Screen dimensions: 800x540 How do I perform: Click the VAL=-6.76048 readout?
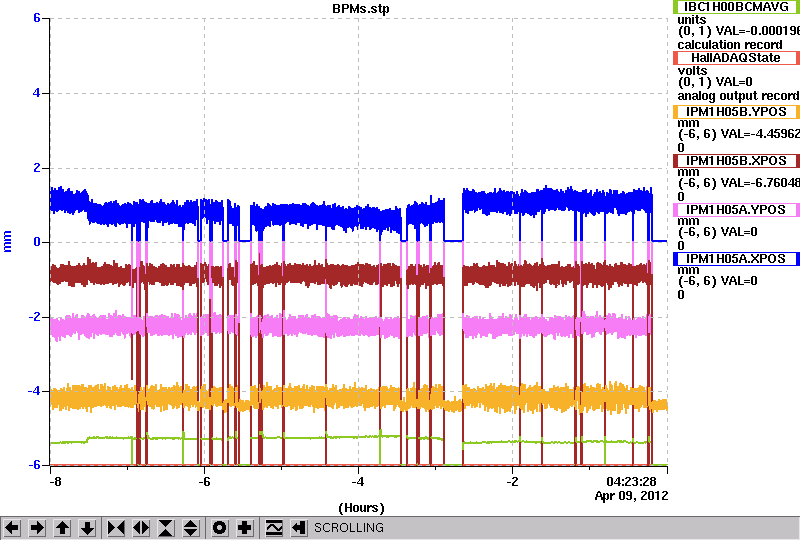tap(758, 183)
